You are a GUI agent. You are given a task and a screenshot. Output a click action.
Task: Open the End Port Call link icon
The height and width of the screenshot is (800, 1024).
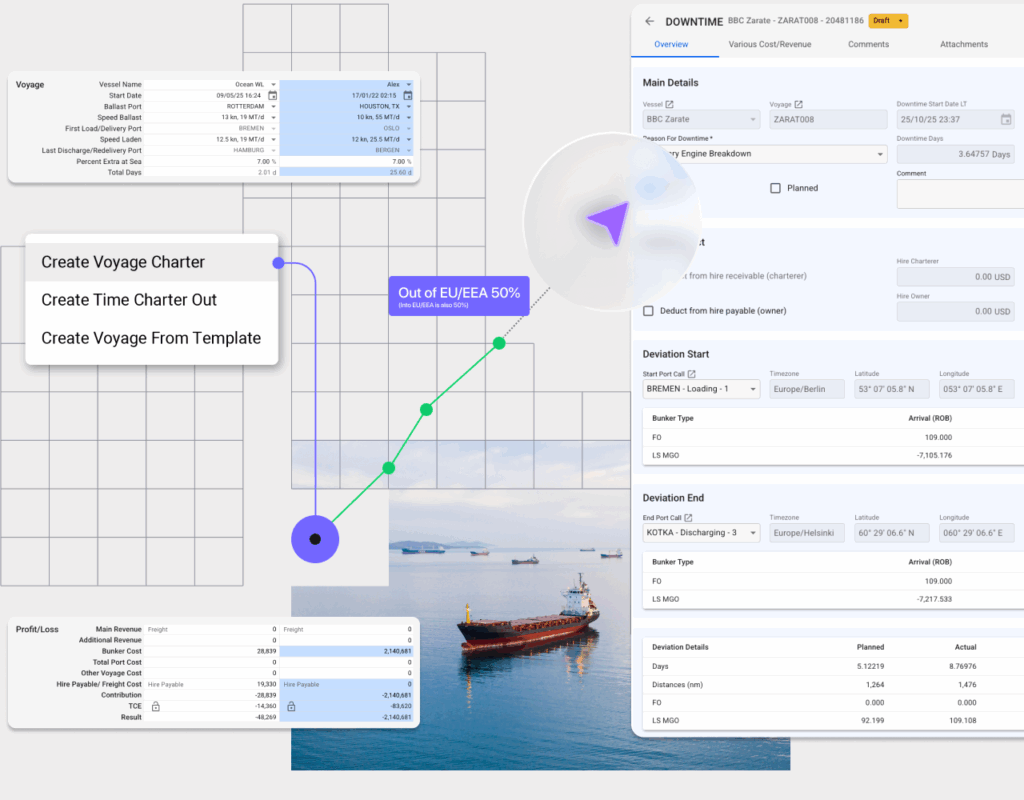click(688, 518)
